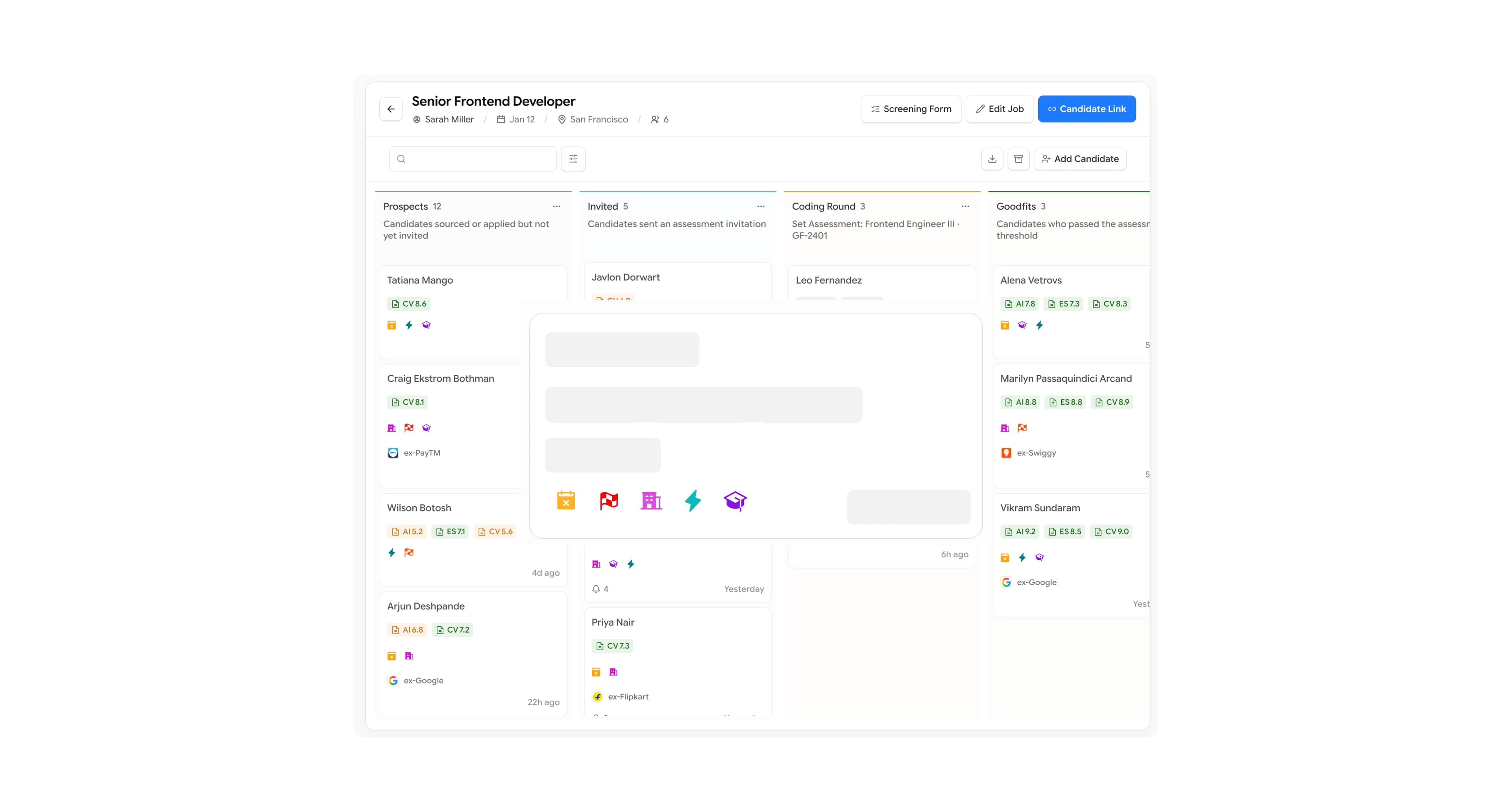
Task: Click Craig Ekstrom Bothman's red flag icon
Action: tap(409, 428)
